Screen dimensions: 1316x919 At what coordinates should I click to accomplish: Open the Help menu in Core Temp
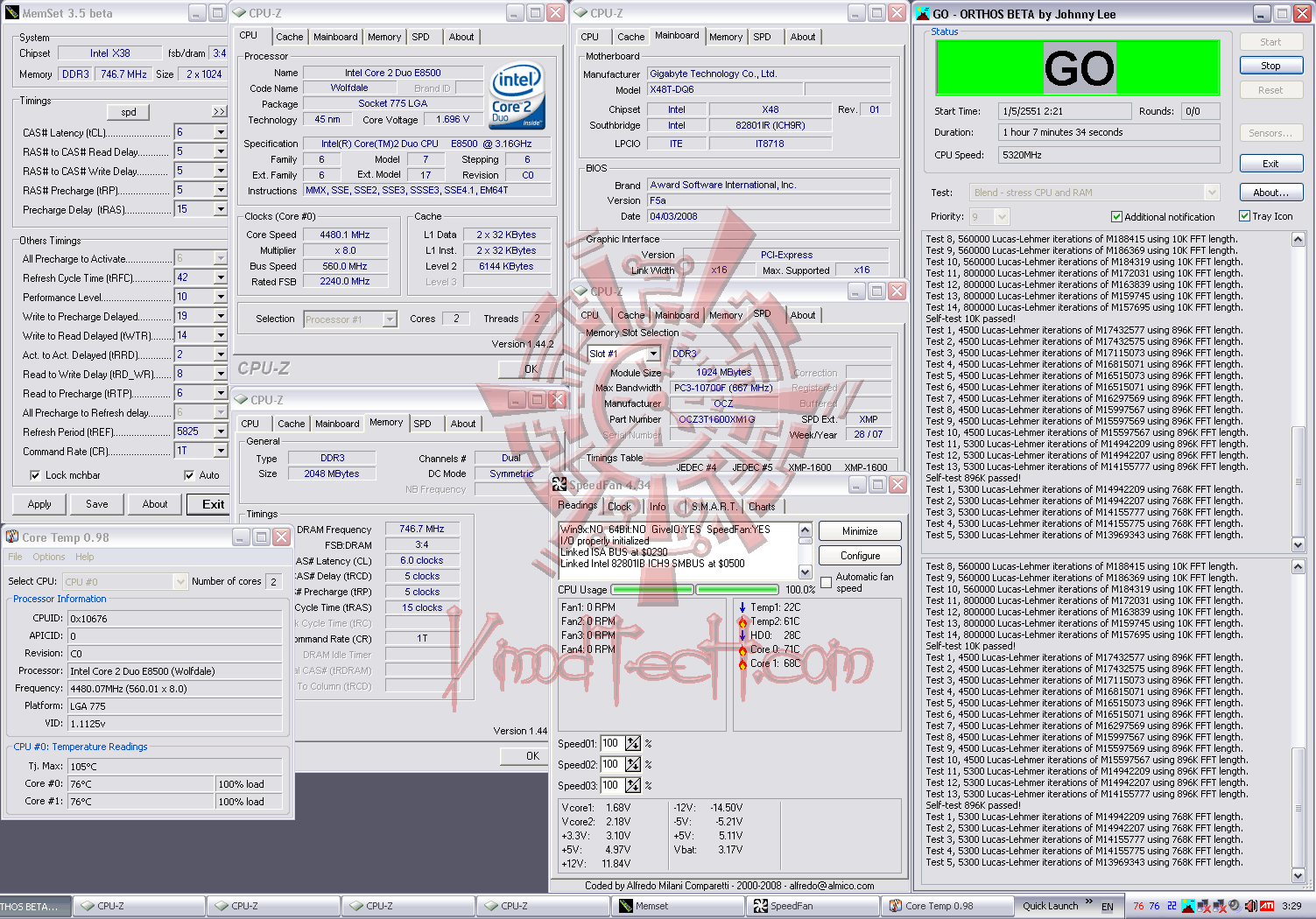click(84, 557)
